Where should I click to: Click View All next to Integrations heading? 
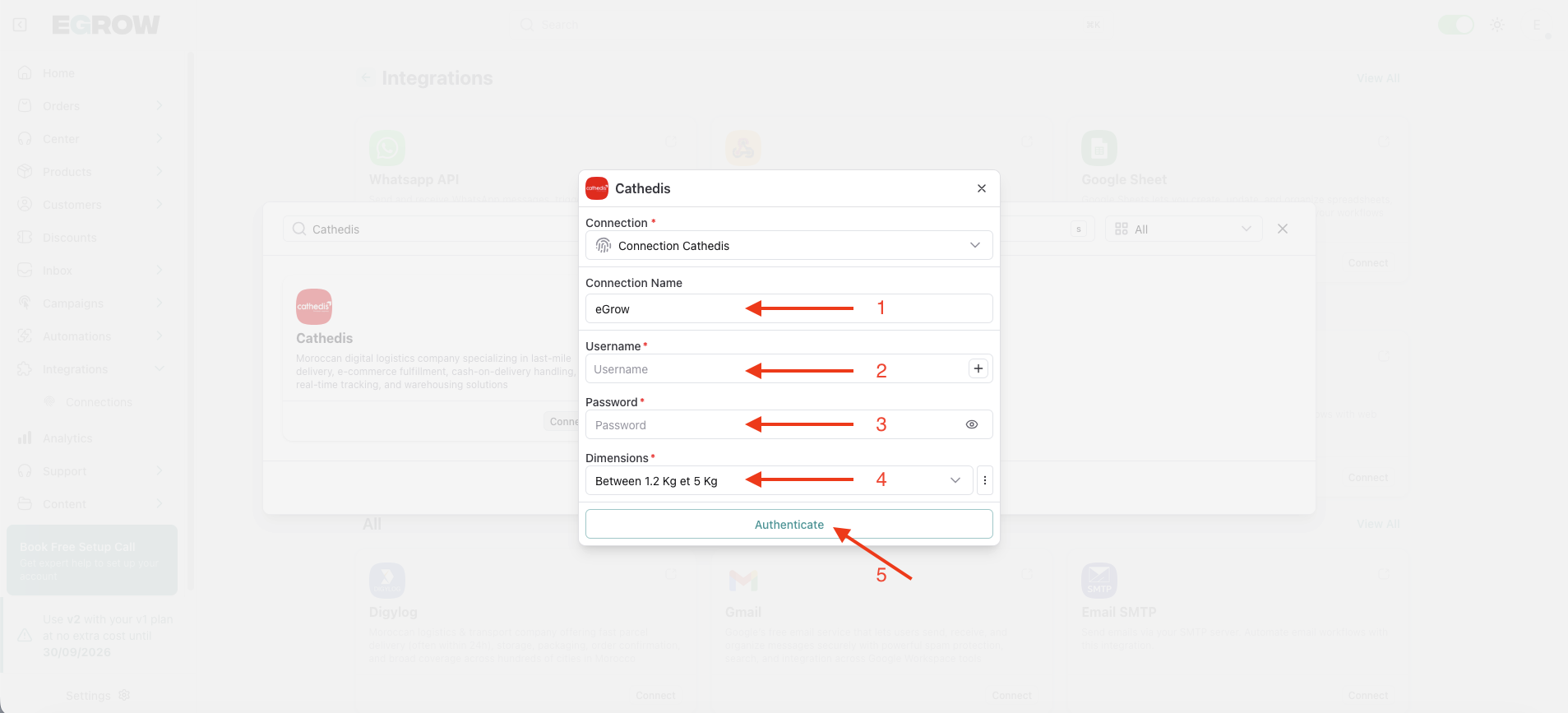coord(1378,78)
